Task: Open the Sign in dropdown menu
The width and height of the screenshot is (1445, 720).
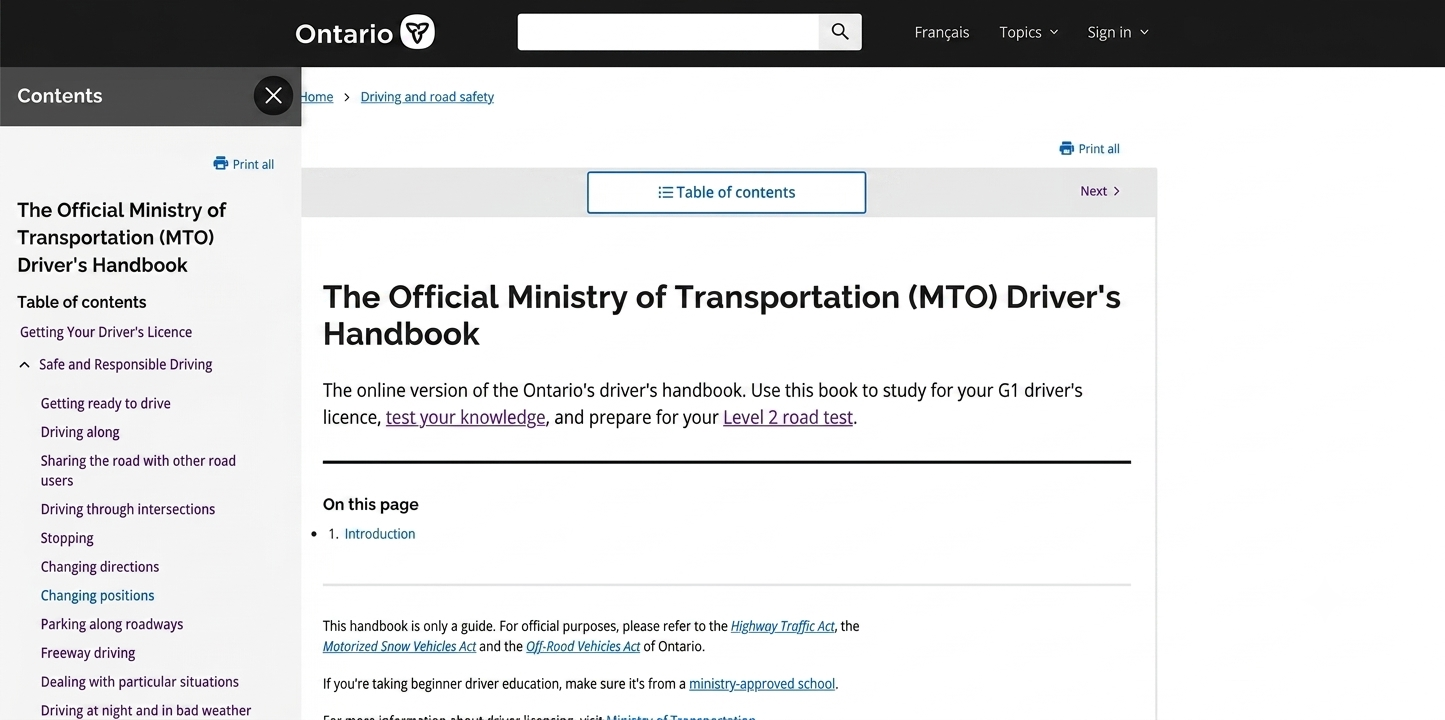Action: [1118, 32]
